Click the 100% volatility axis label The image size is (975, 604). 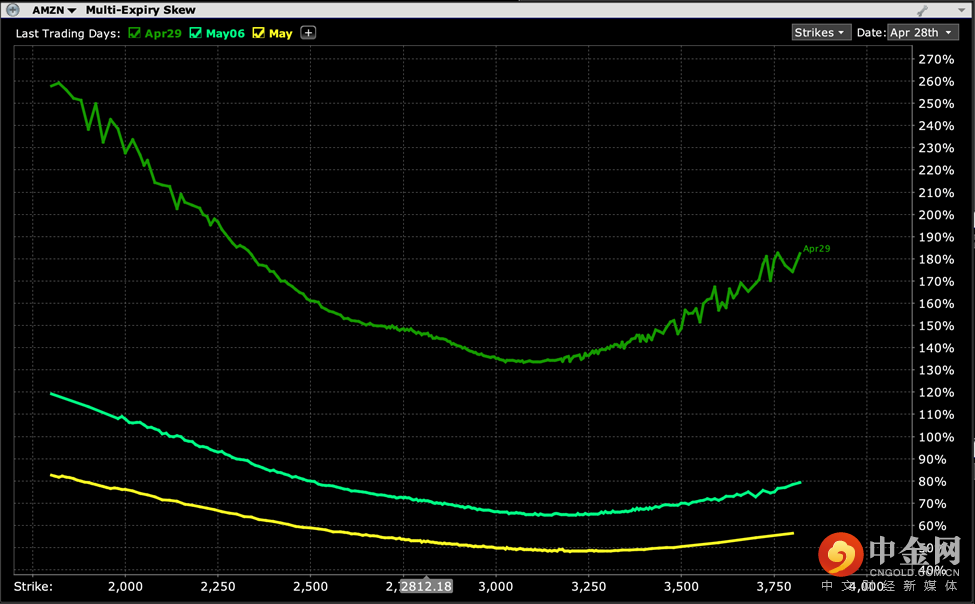coord(936,437)
